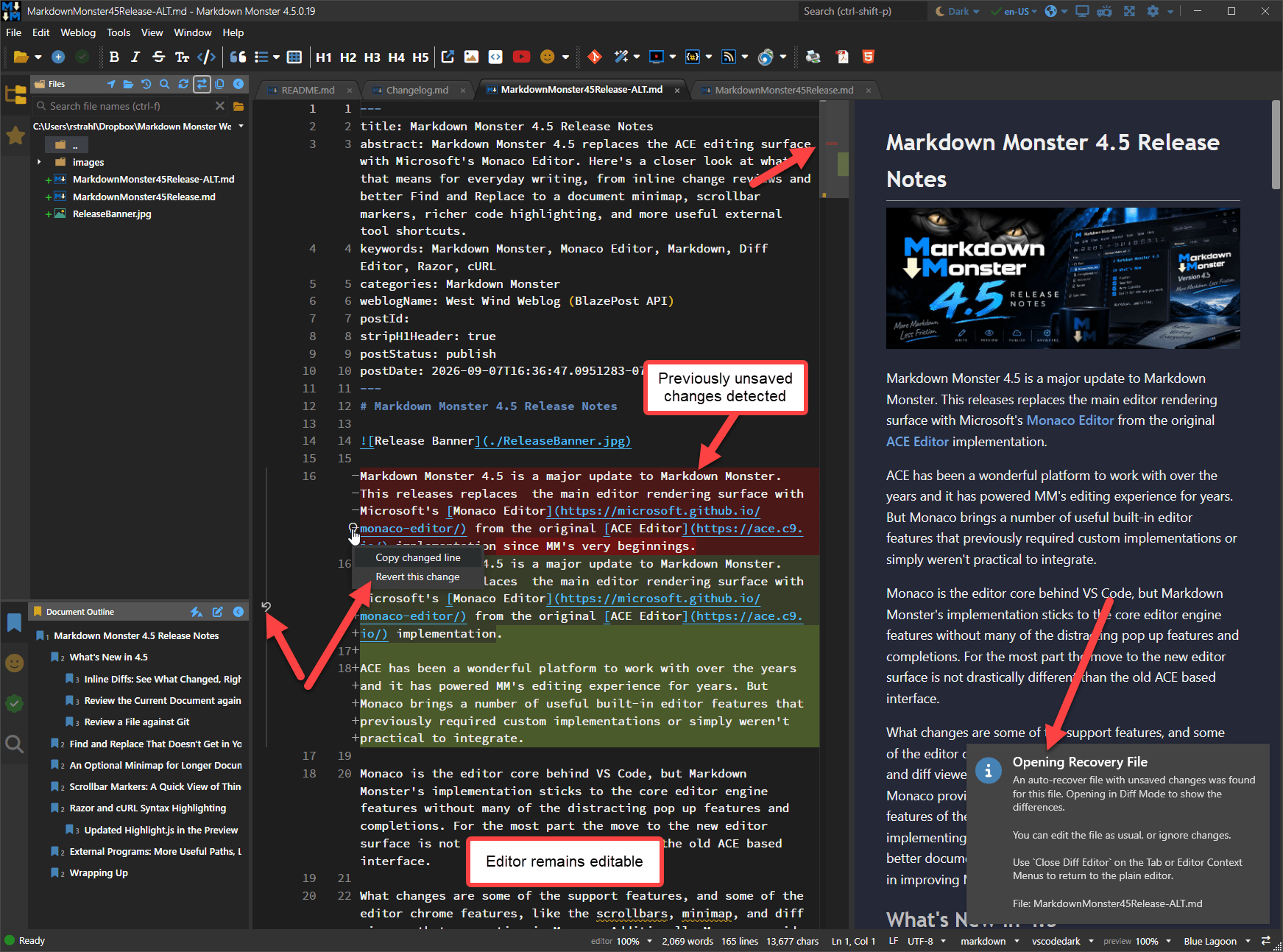Insert a hyperlink with the link icon
This screenshot has width=1283, height=952.
click(448, 57)
